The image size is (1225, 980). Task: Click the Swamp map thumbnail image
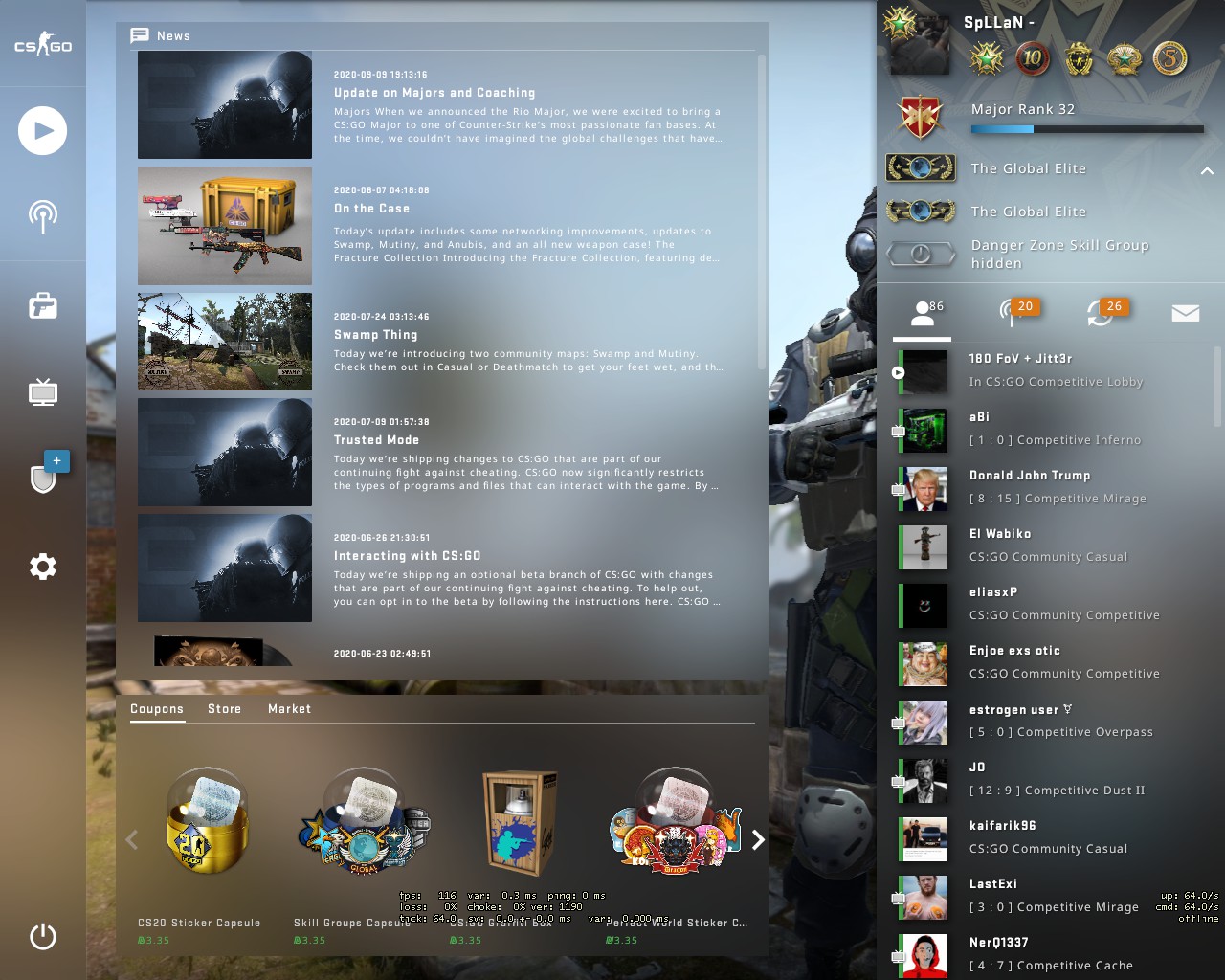[225, 342]
